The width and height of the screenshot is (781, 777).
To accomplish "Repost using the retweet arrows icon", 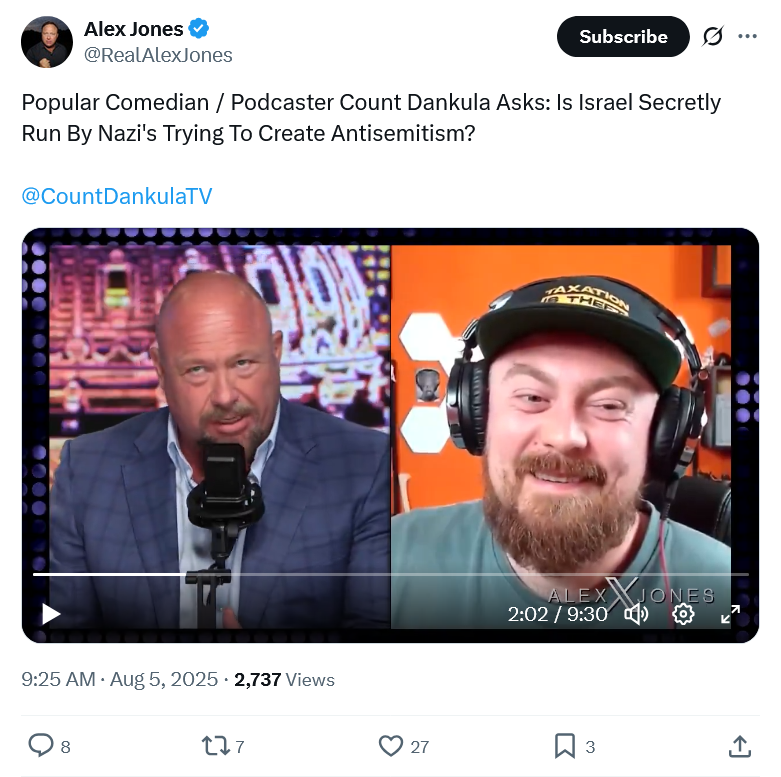I will tap(216, 746).
